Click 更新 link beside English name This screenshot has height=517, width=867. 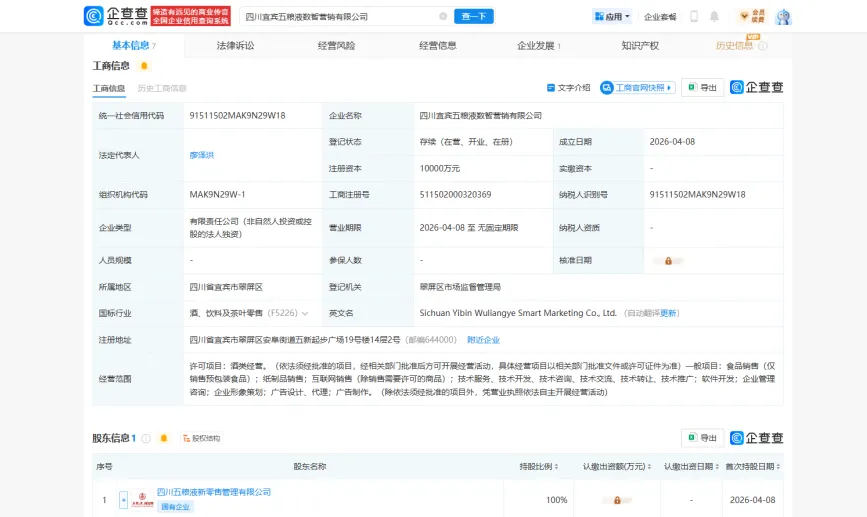[x=668, y=313]
